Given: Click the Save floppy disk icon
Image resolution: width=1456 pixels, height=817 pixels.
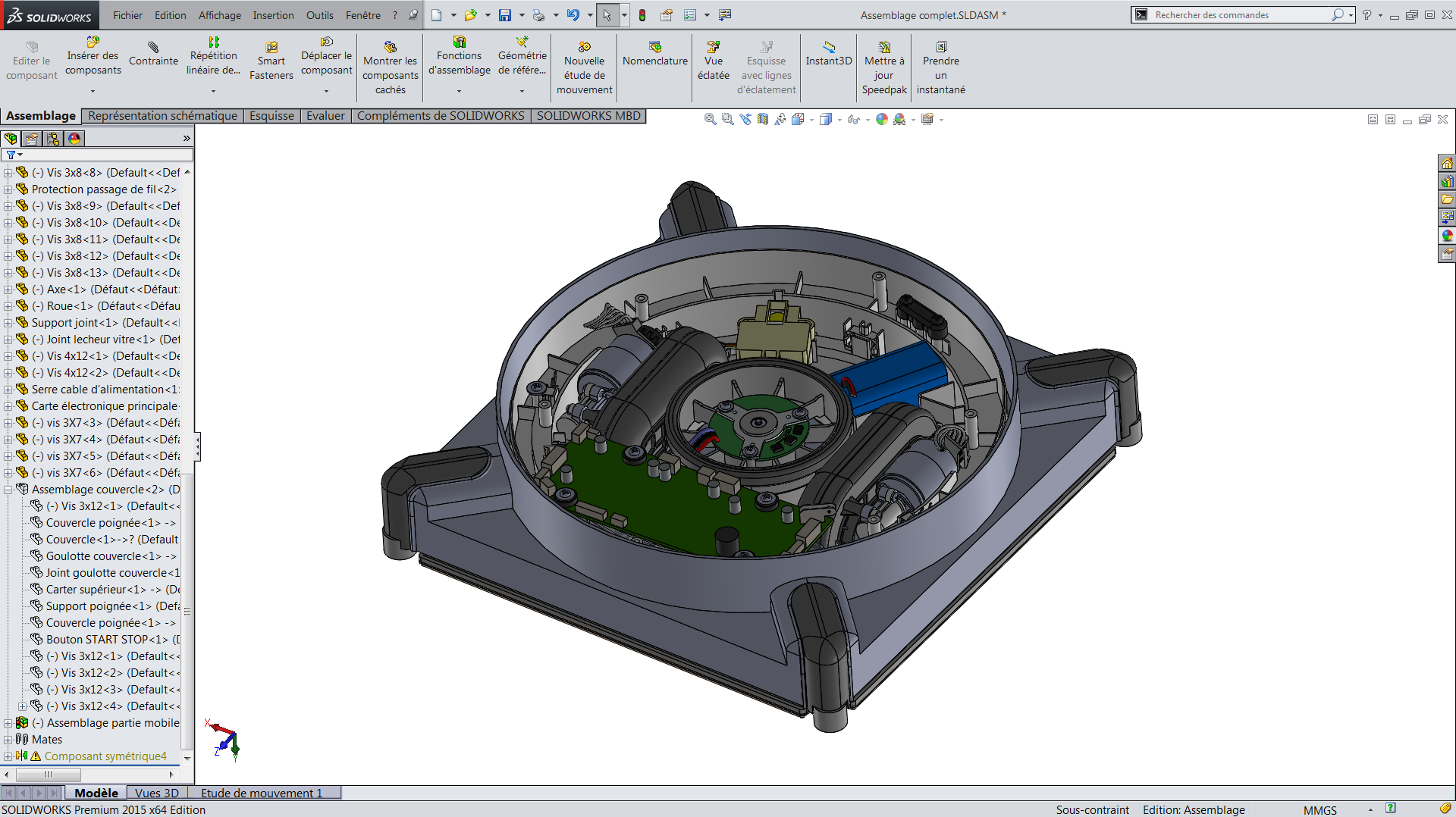Looking at the screenshot, I should point(504,15).
